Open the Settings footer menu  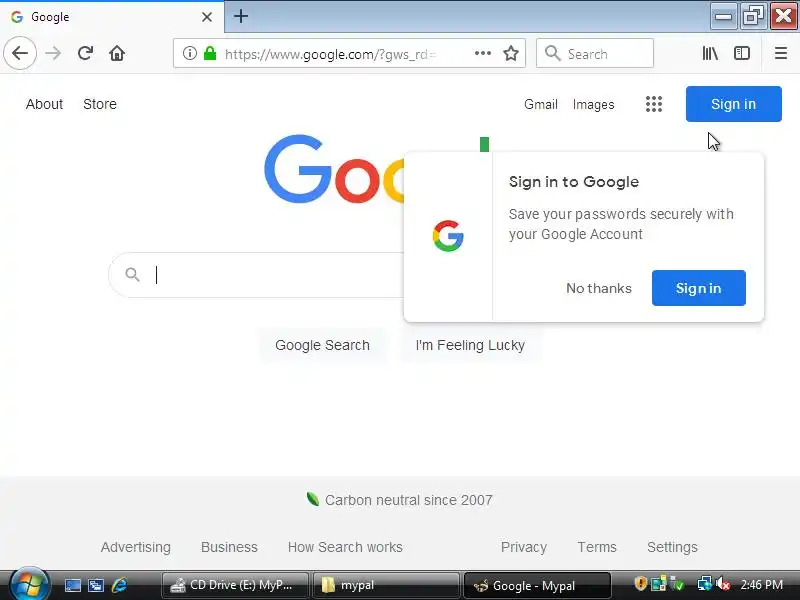(672, 547)
